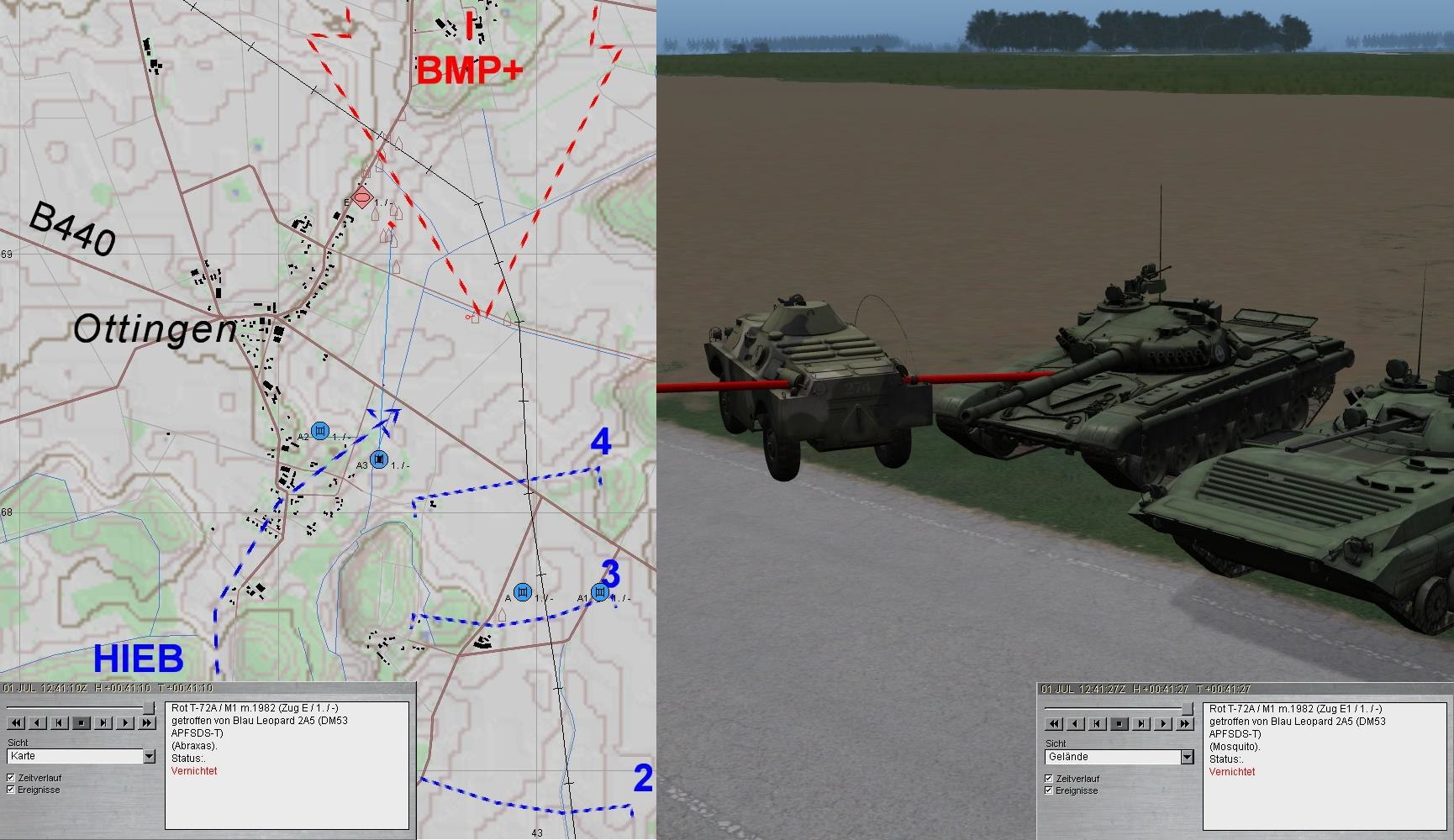The width and height of the screenshot is (1454, 840).
Task: Disable Ereignisse in the Gelände panel
Action: tap(1049, 790)
